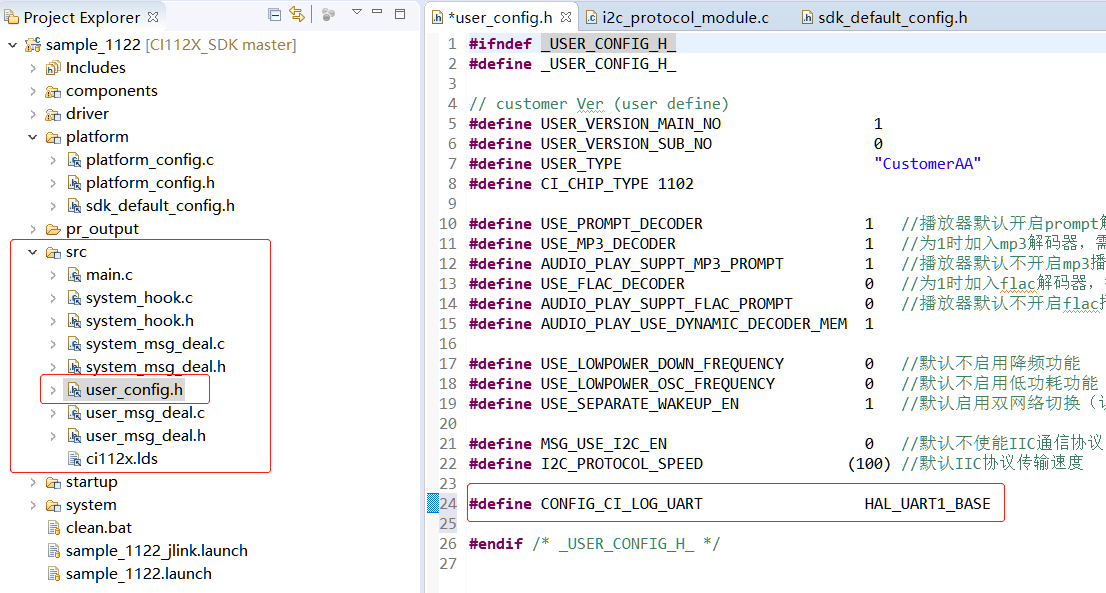Maximize the Project Explorer panel
The height and width of the screenshot is (593, 1106).
[x=400, y=13]
